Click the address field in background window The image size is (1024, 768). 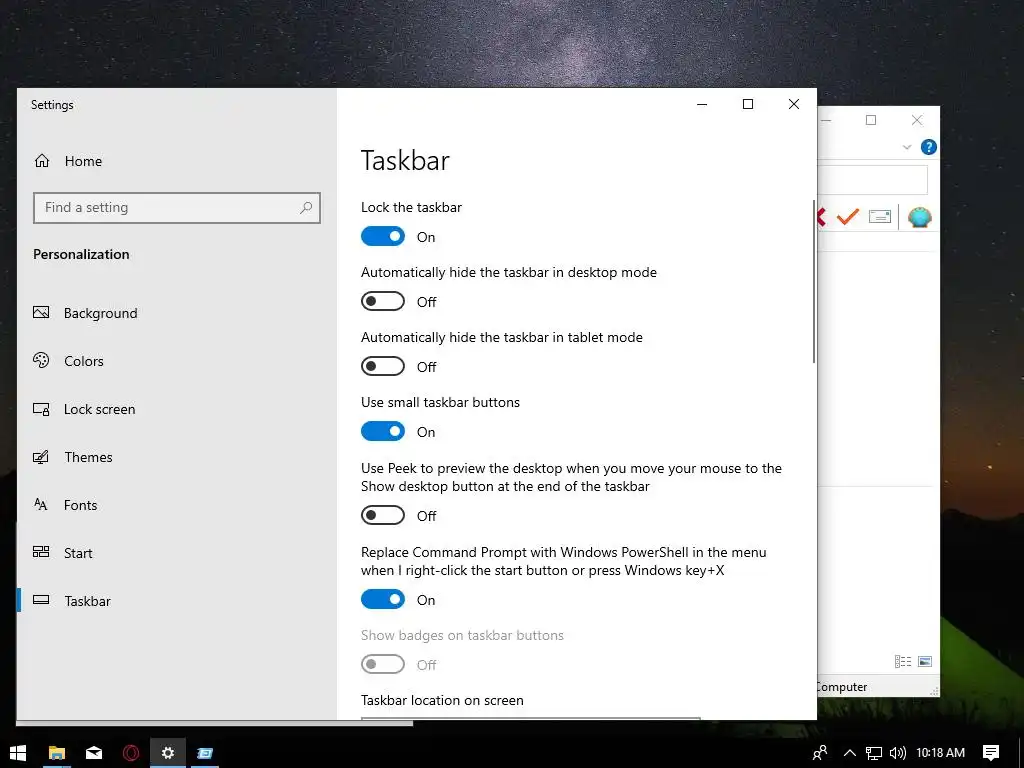(x=872, y=179)
